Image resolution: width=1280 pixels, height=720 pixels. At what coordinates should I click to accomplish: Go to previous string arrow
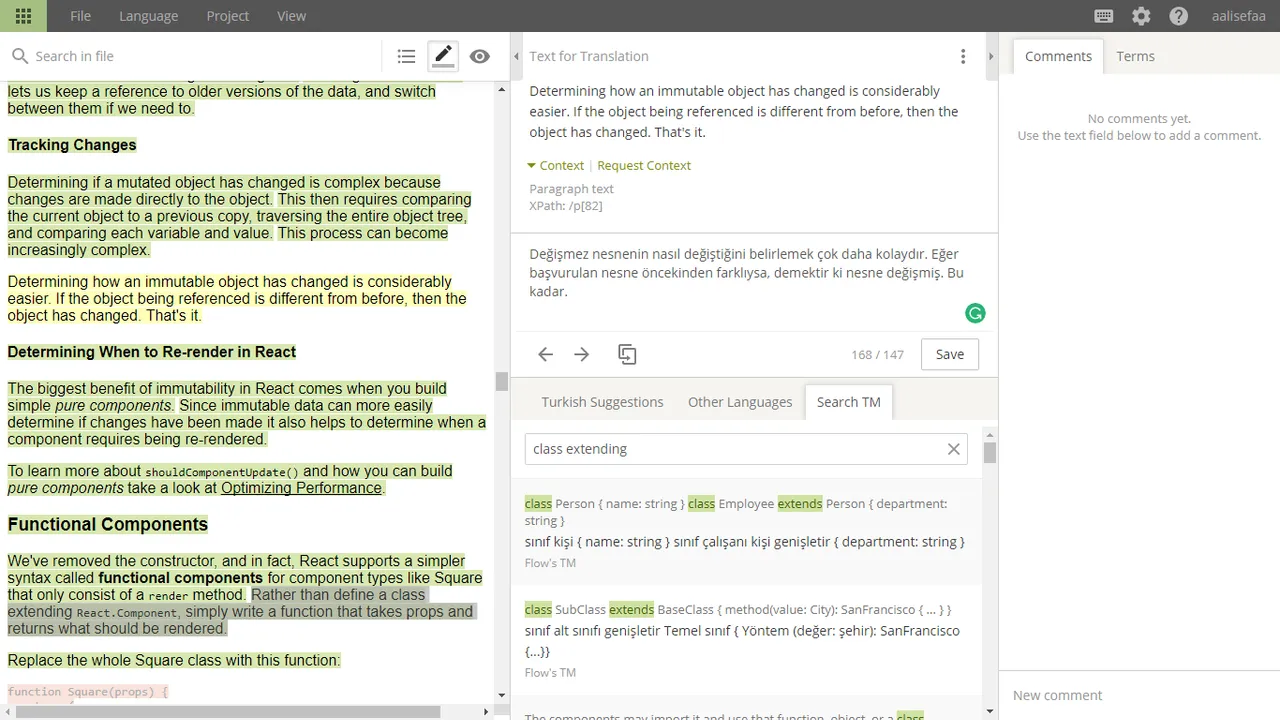click(x=545, y=354)
